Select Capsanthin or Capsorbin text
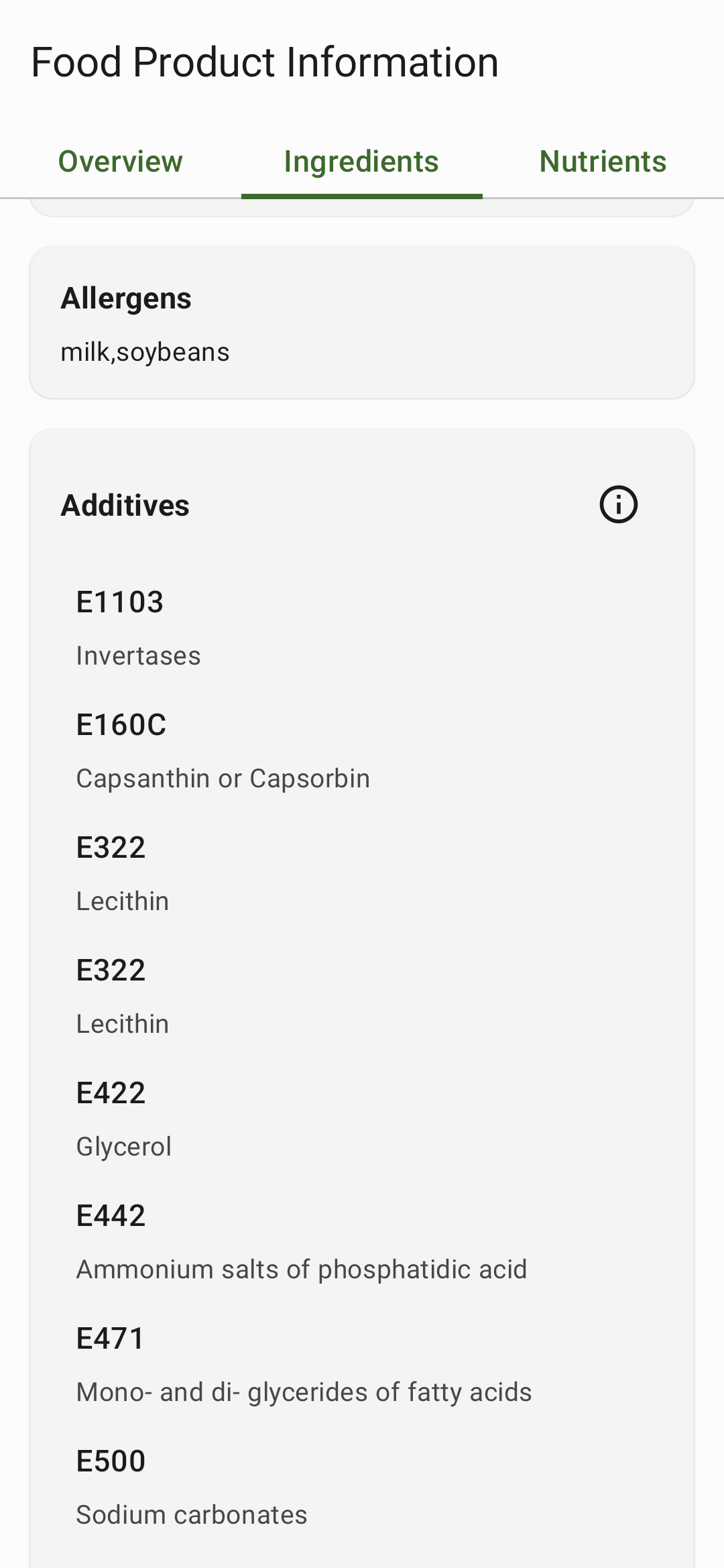This screenshot has width=724, height=1568. [x=223, y=779]
